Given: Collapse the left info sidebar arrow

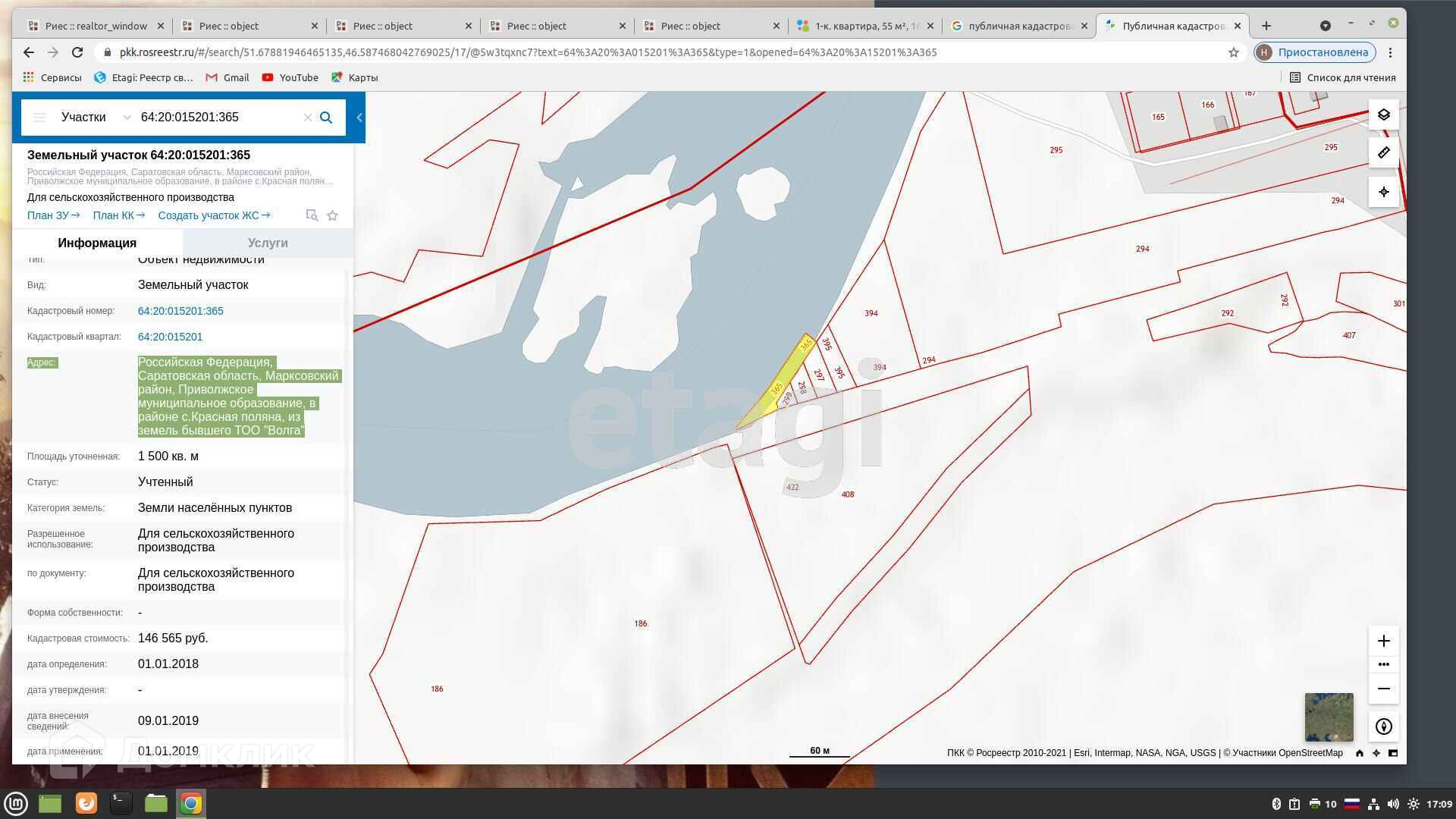Looking at the screenshot, I should point(359,118).
